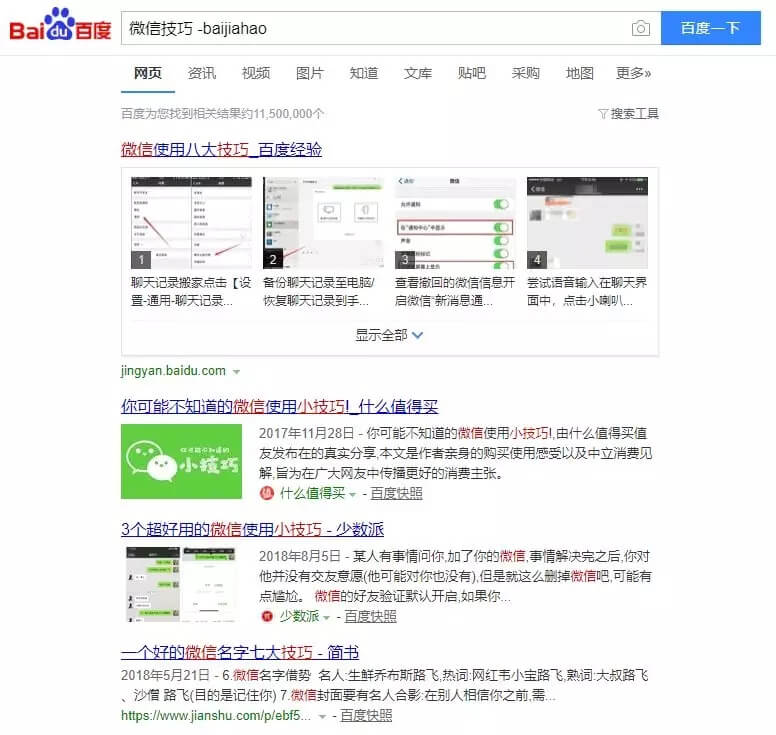Click 什么值得买 red site icon
The height and width of the screenshot is (735, 776).
(267, 493)
